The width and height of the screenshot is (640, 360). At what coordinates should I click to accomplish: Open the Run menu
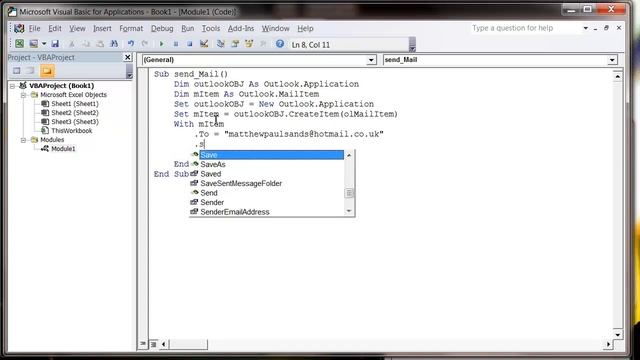(188, 29)
